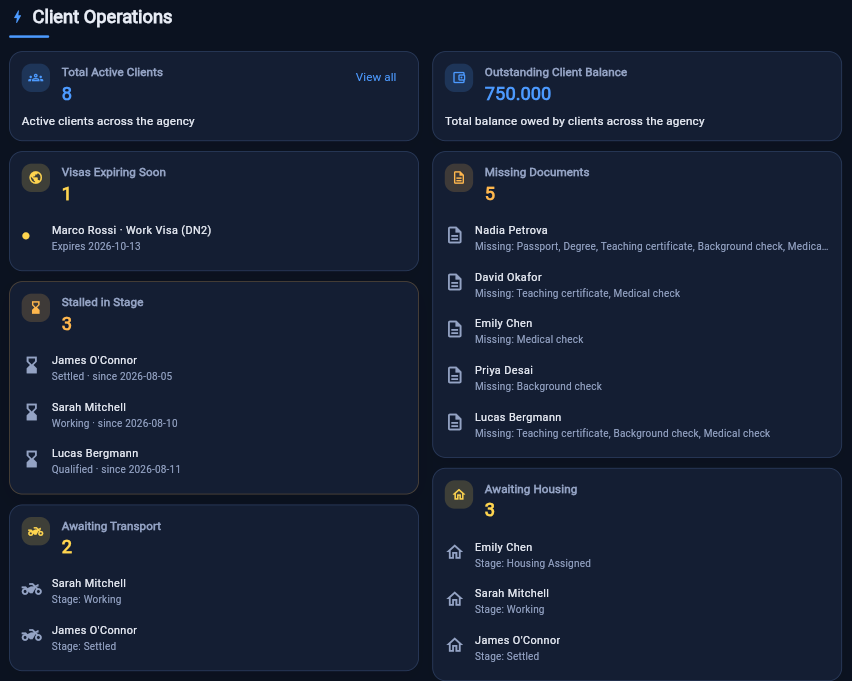Click 'Active clients across the agency' caption
Screen dimensions: 852x681
point(108,121)
